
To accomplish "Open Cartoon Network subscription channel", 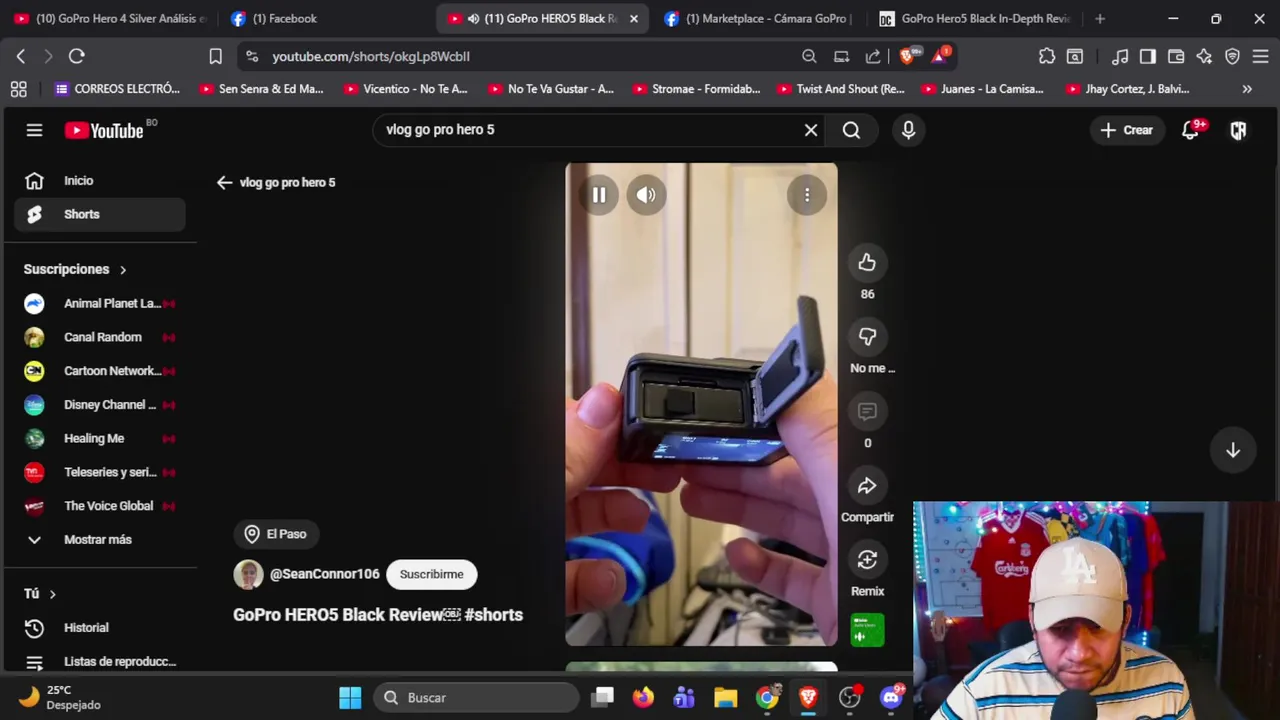I will (x=100, y=371).
